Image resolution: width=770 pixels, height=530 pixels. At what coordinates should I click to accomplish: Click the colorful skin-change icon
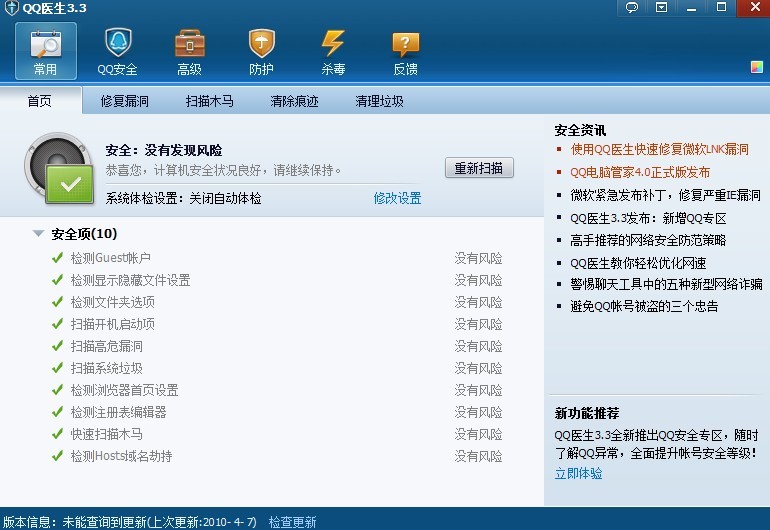(x=757, y=67)
